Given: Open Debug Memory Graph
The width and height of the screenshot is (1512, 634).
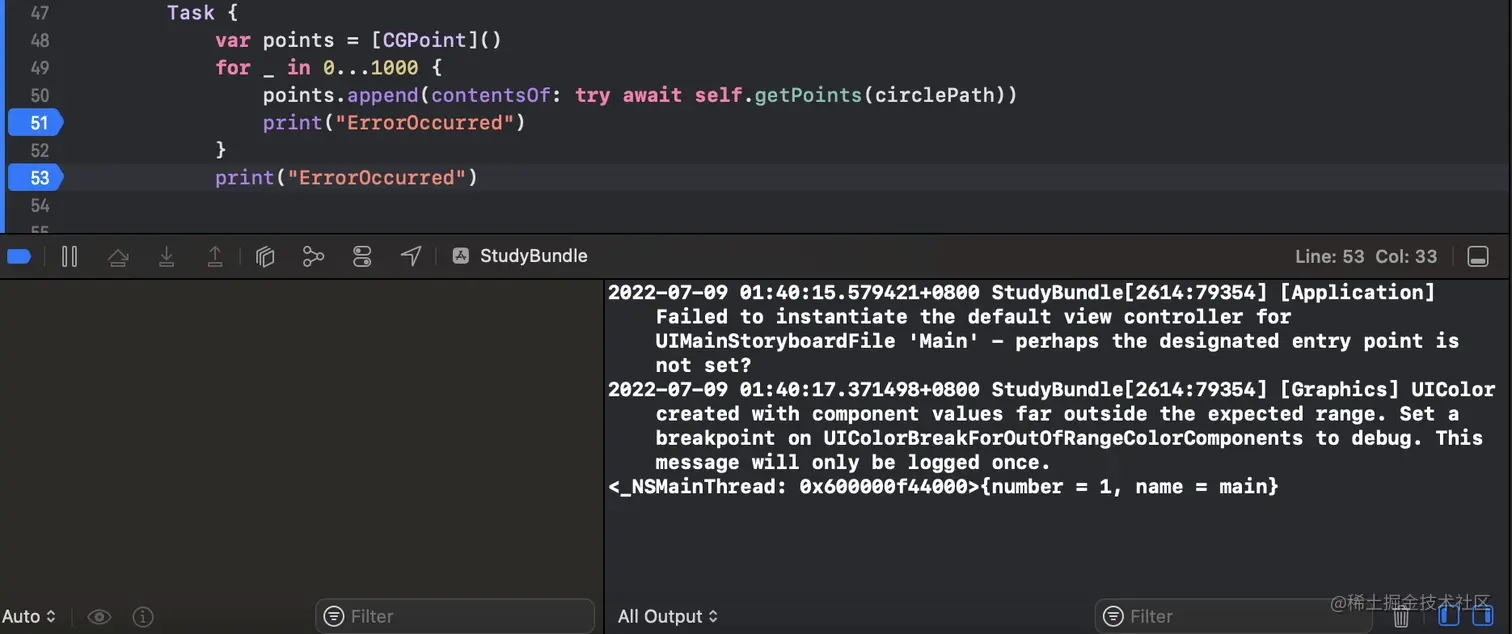Looking at the screenshot, I should (x=313, y=257).
